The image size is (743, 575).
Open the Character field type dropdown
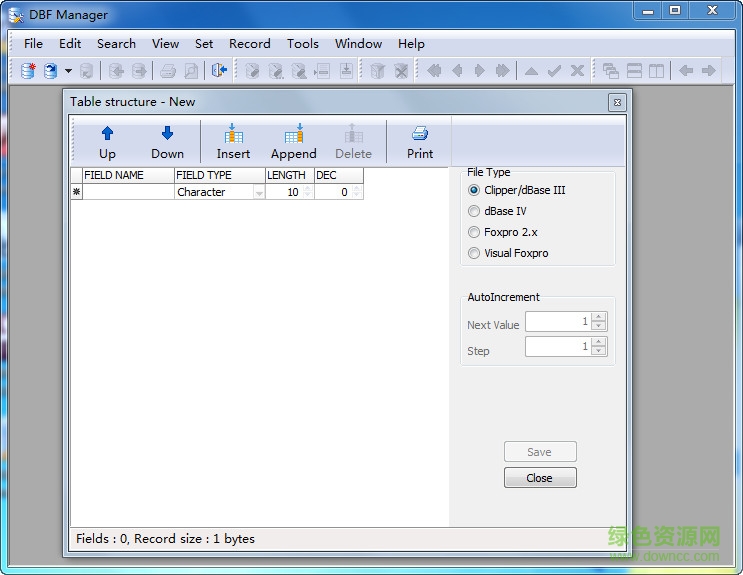259,192
